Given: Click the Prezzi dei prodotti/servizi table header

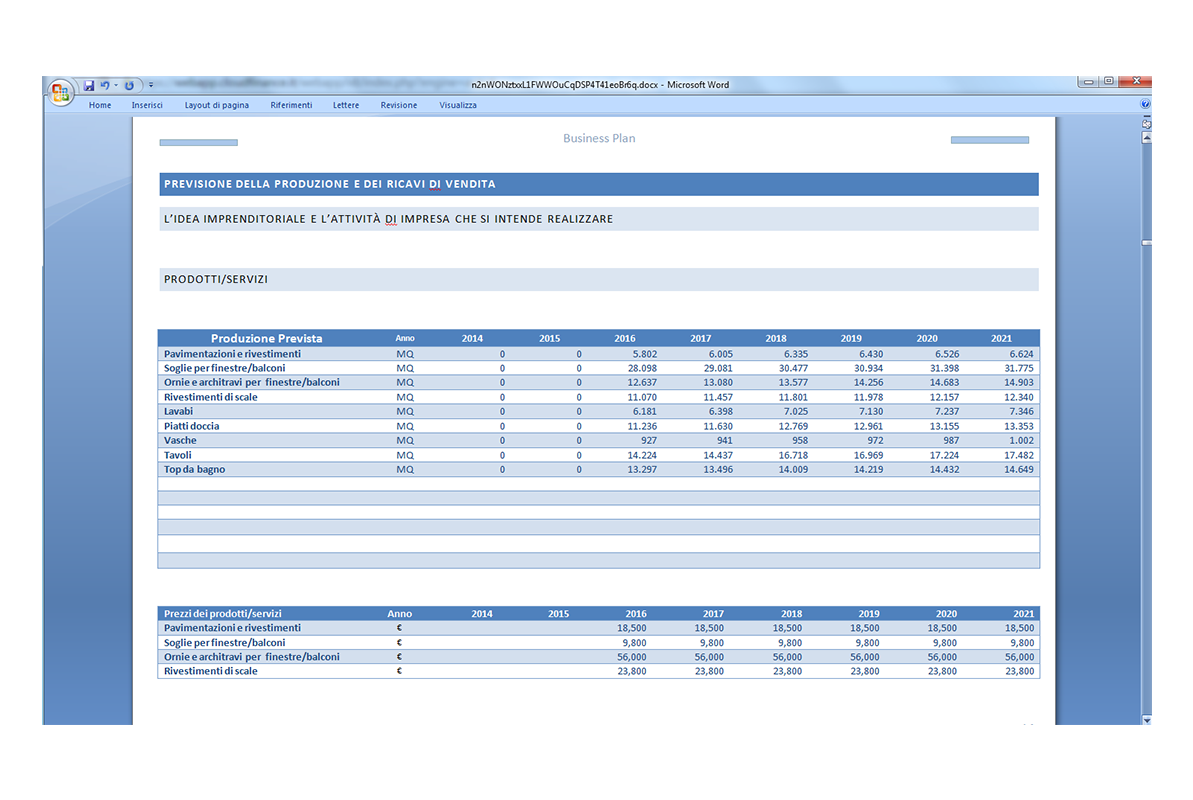Looking at the screenshot, I should click(x=223, y=614).
